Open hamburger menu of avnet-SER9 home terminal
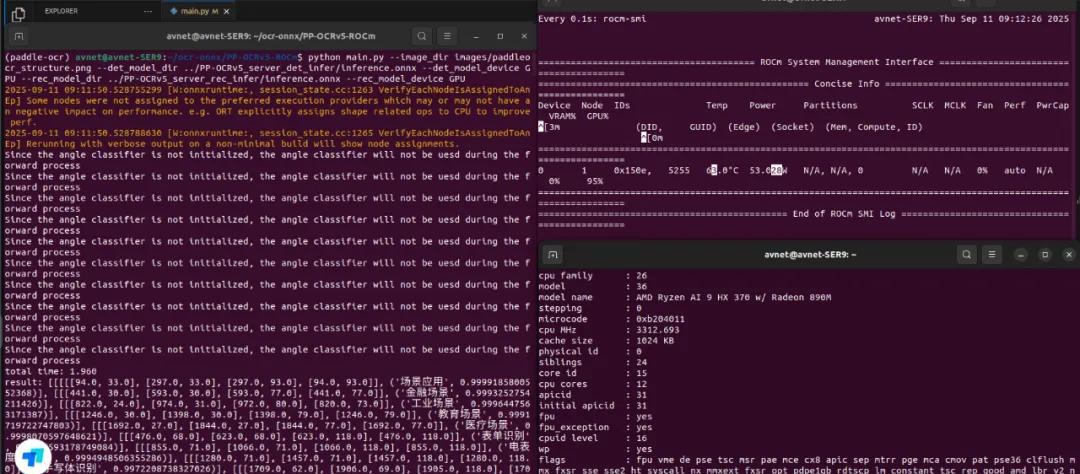 click(x=991, y=255)
